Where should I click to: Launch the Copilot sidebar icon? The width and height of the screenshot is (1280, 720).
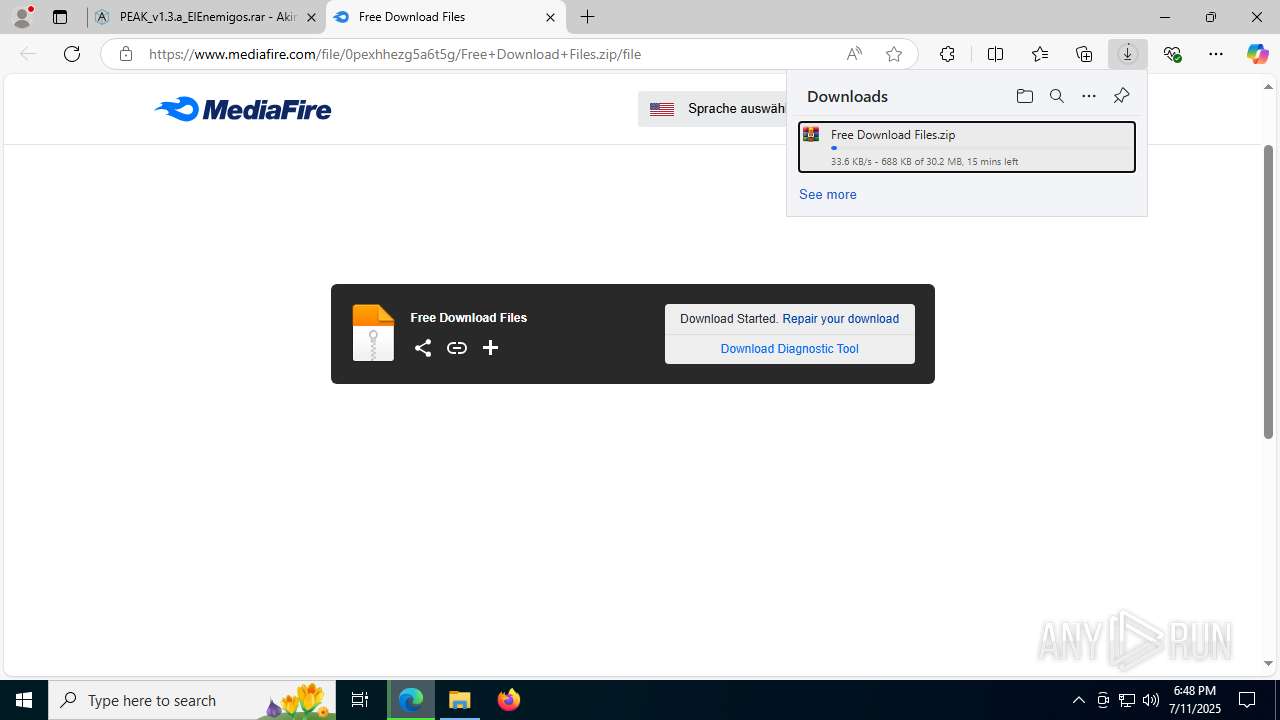click(x=1257, y=54)
